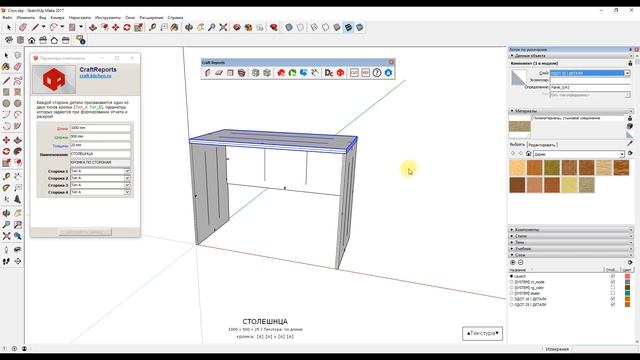This screenshot has height=360, width=640.
Task: Select the arrow Select tool in top toolbar
Action: 9,27
